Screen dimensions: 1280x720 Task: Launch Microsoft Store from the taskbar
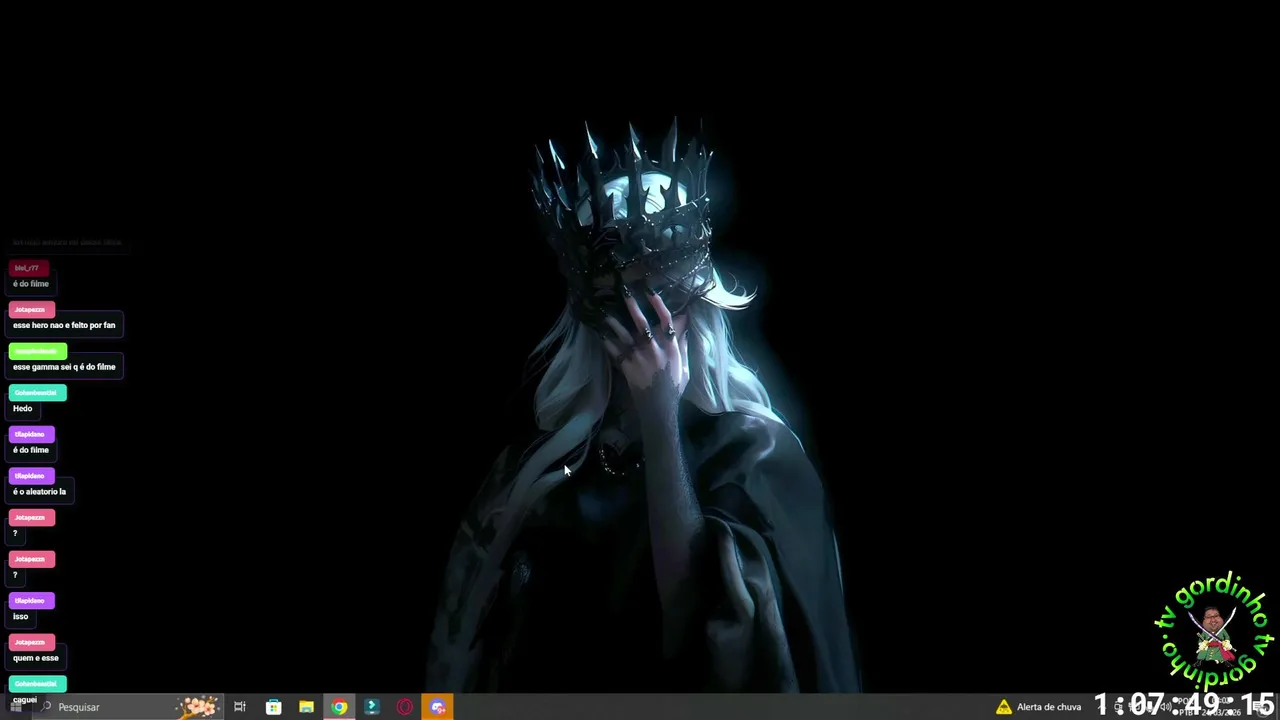(273, 707)
